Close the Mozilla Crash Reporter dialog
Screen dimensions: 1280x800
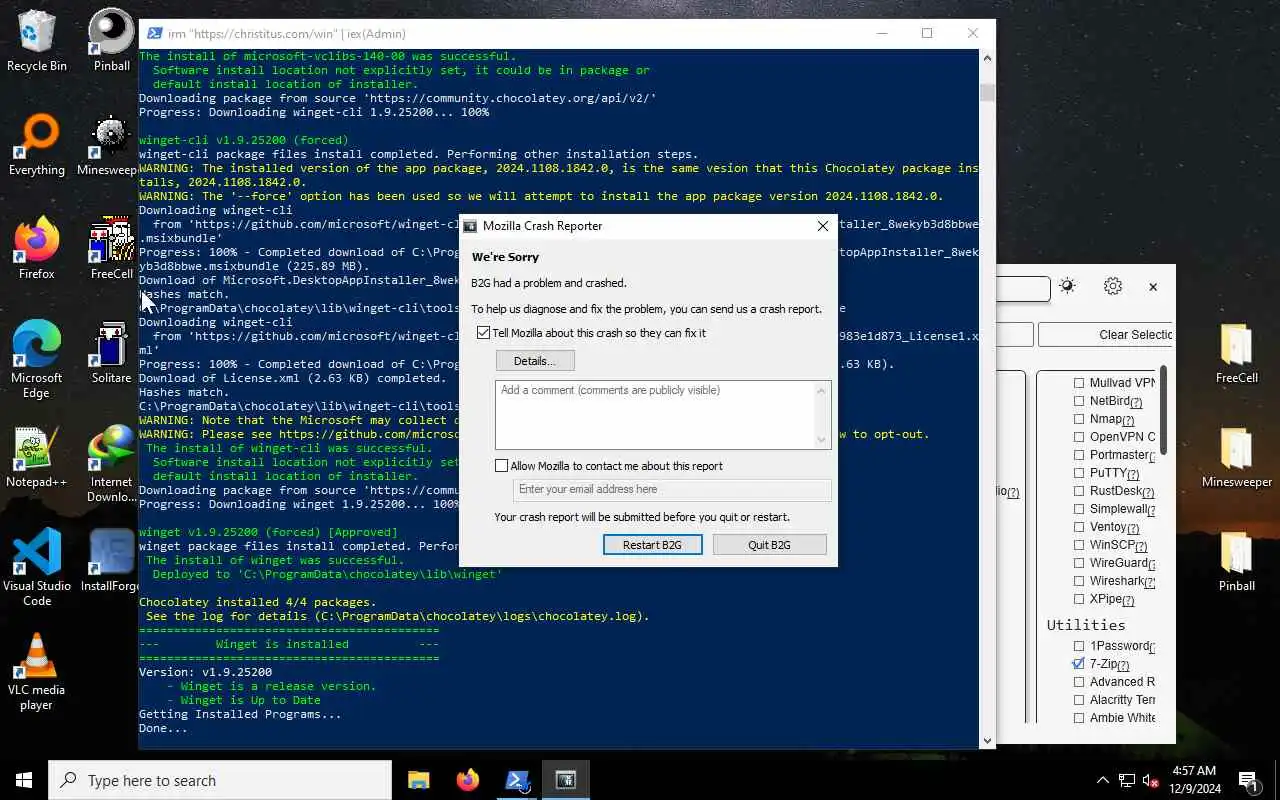pos(823,226)
